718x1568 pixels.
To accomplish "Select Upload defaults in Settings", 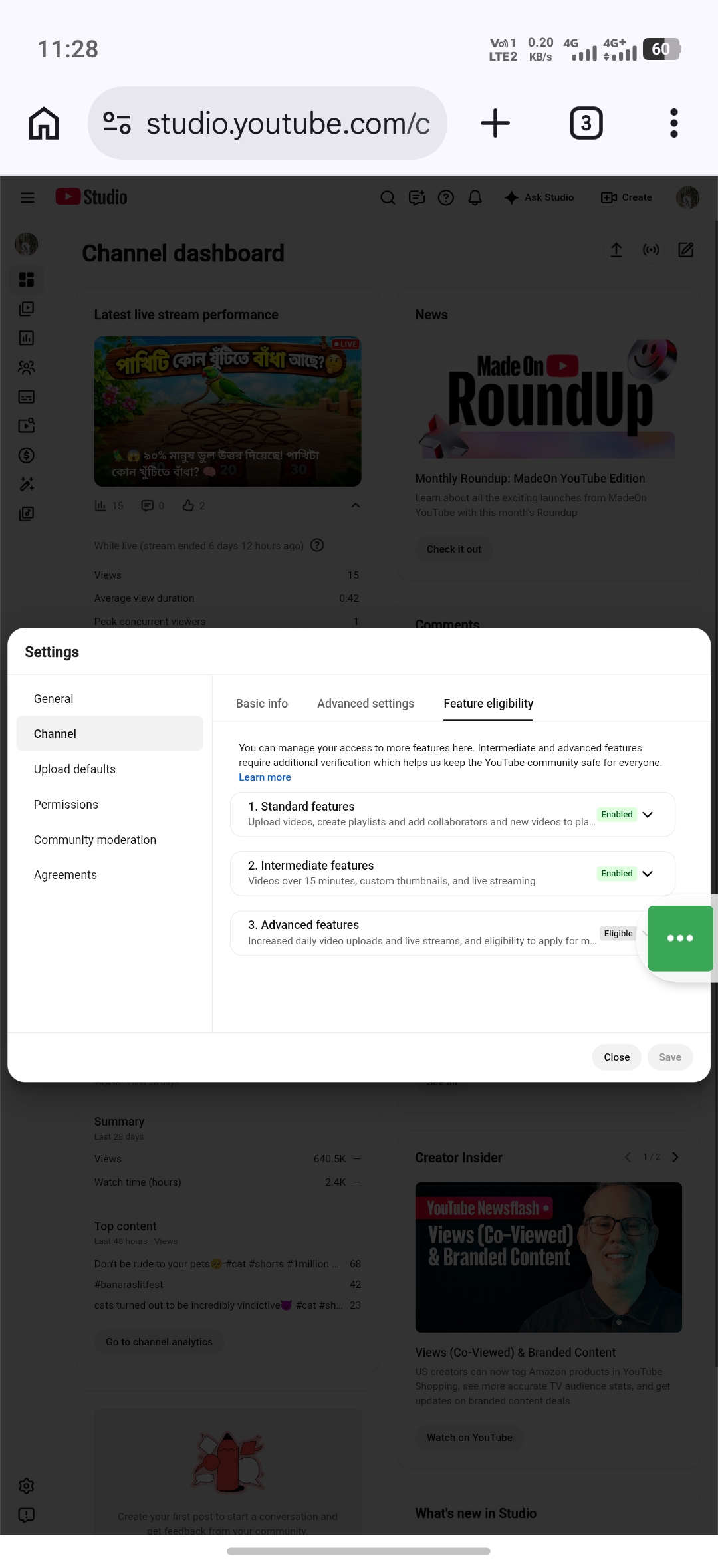I will (x=110, y=769).
